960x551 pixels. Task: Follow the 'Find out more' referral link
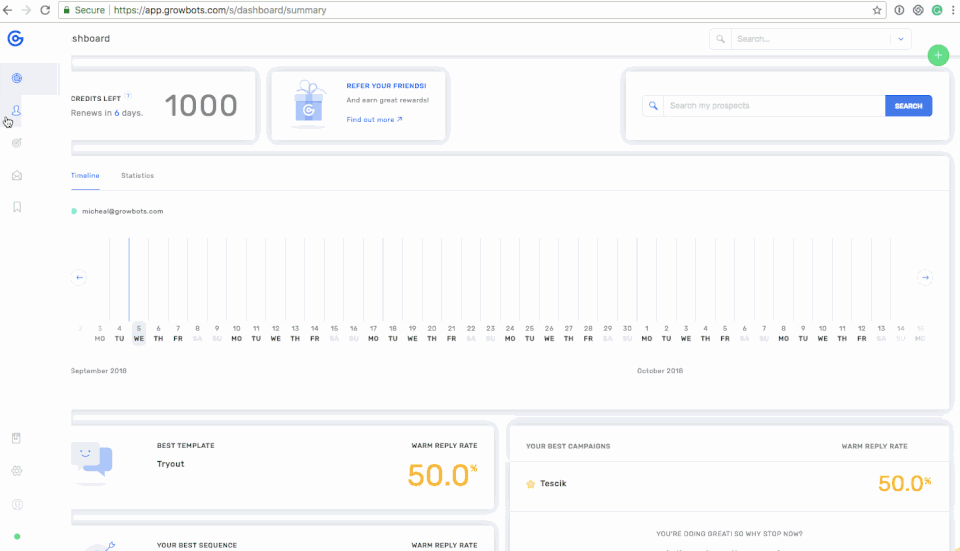374,120
